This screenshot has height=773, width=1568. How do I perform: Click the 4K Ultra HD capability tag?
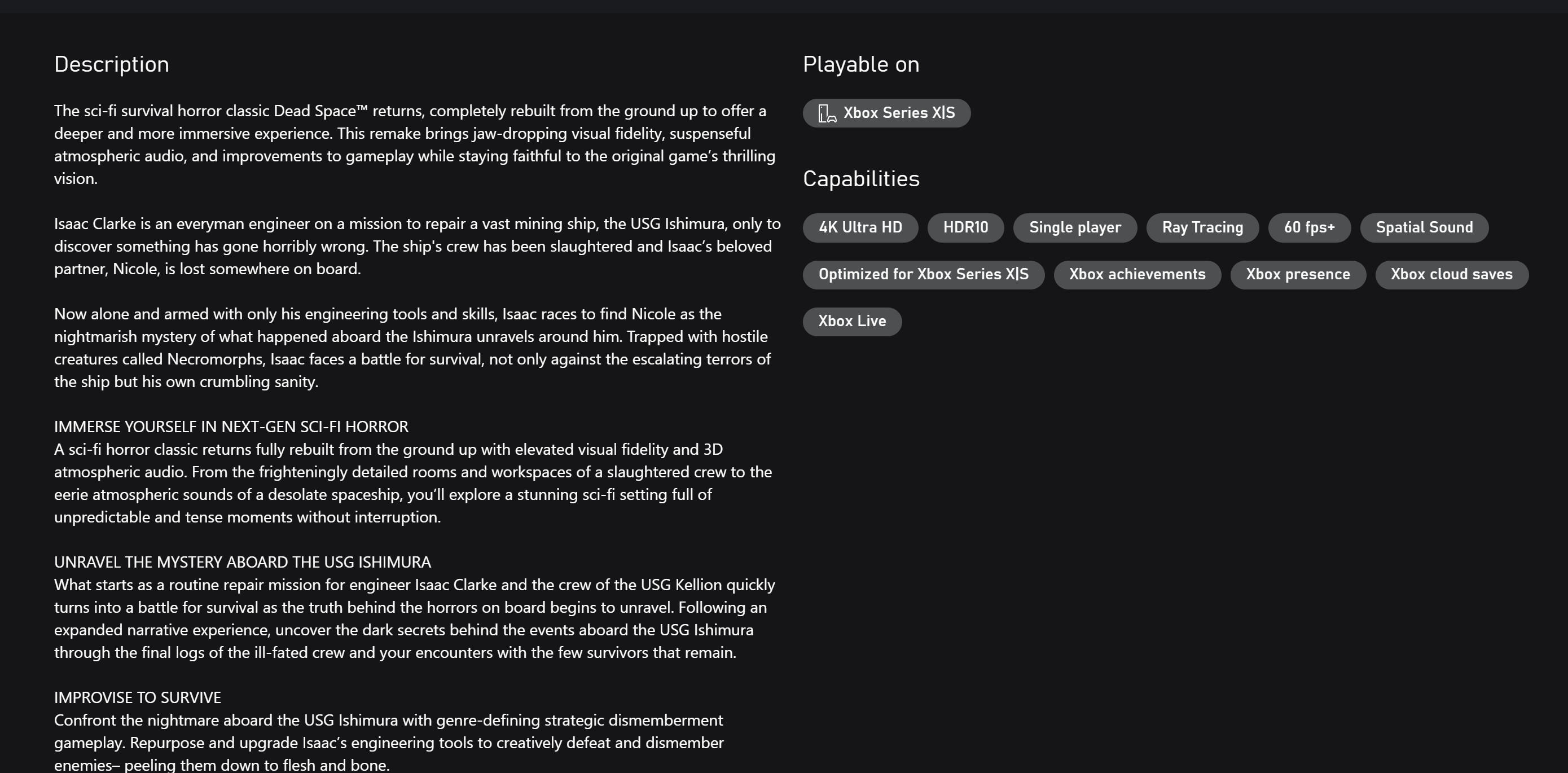click(860, 227)
